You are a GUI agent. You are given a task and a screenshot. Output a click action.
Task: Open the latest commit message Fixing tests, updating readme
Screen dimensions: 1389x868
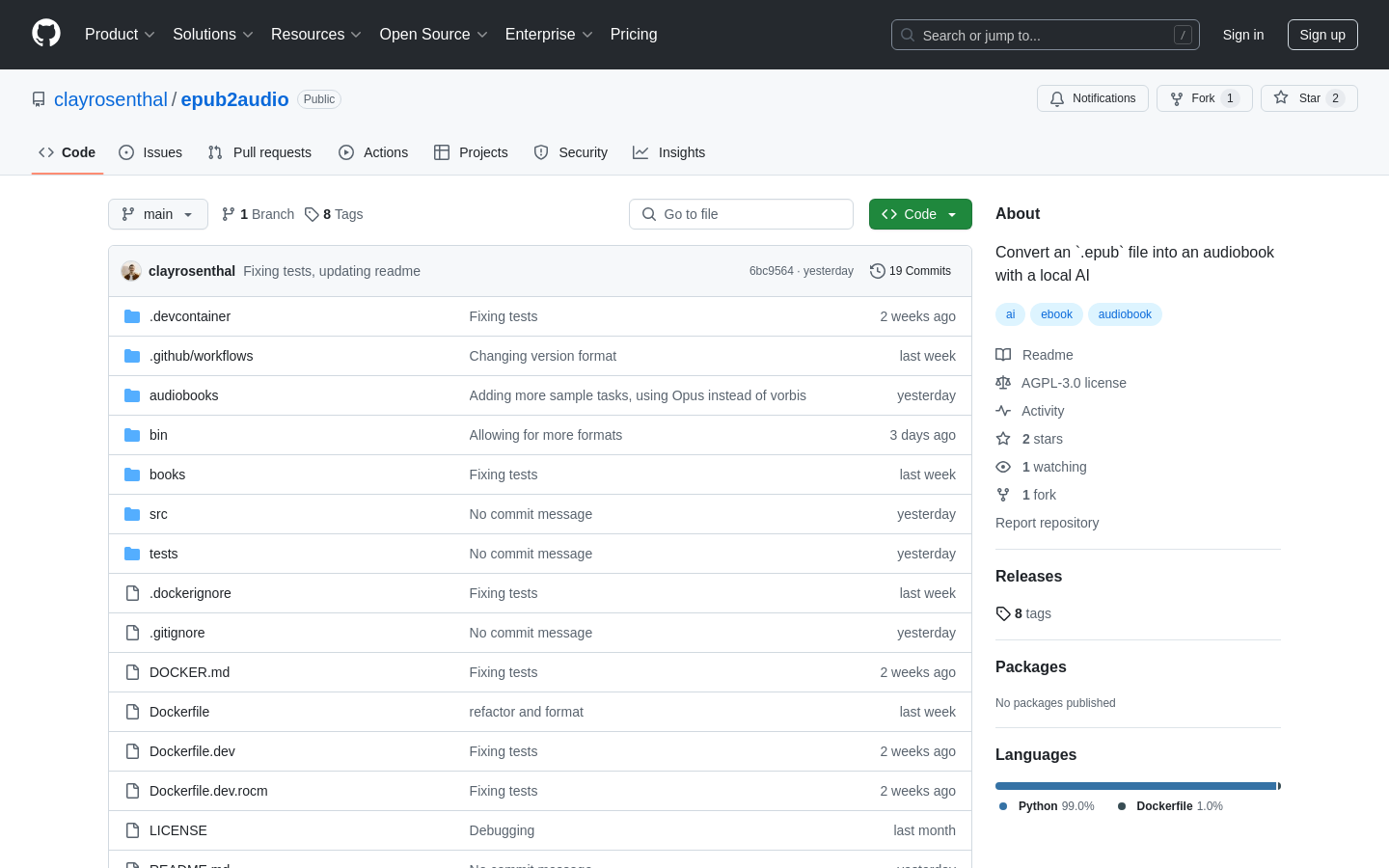[332, 271]
